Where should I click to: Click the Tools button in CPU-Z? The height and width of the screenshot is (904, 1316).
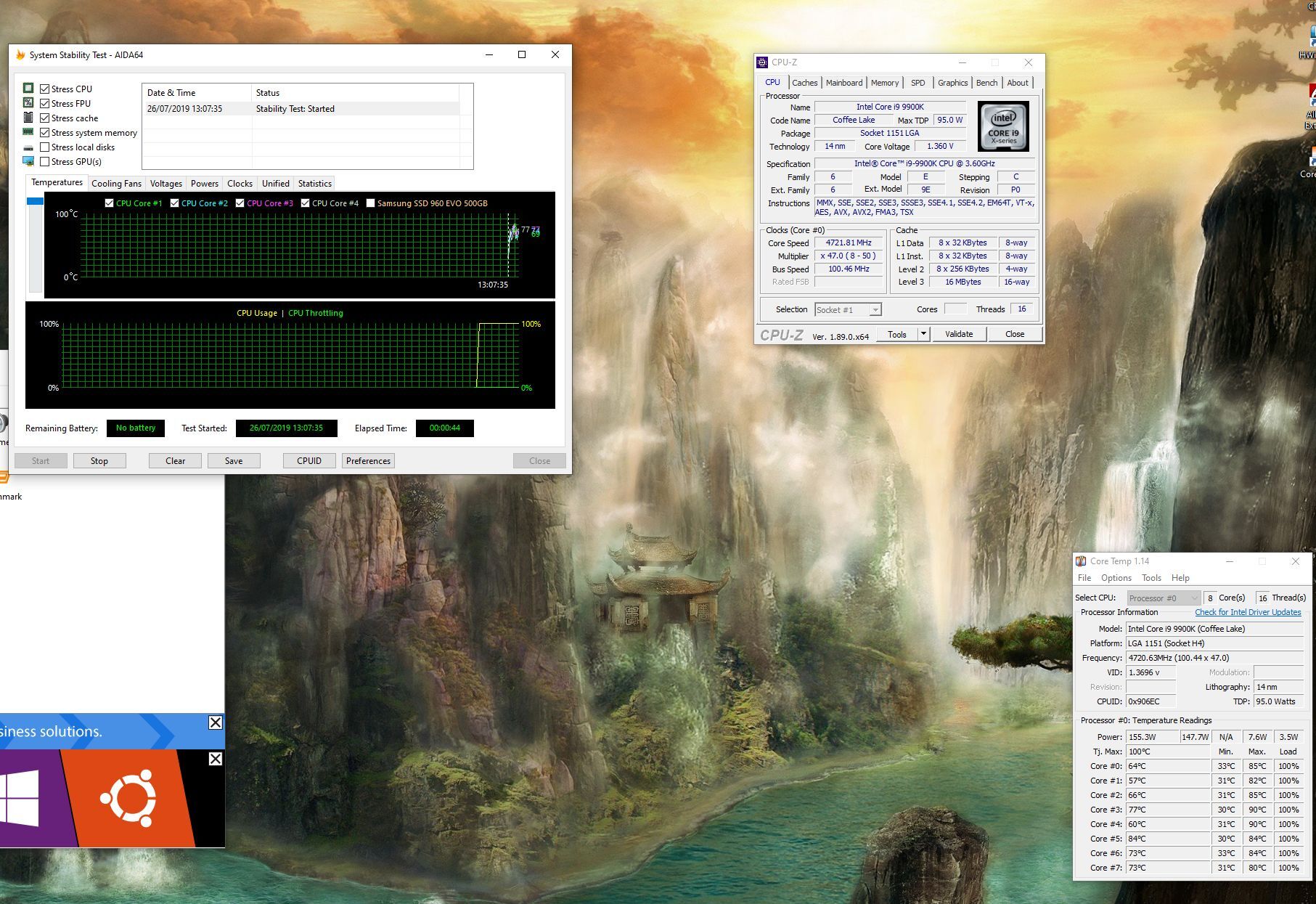click(897, 334)
